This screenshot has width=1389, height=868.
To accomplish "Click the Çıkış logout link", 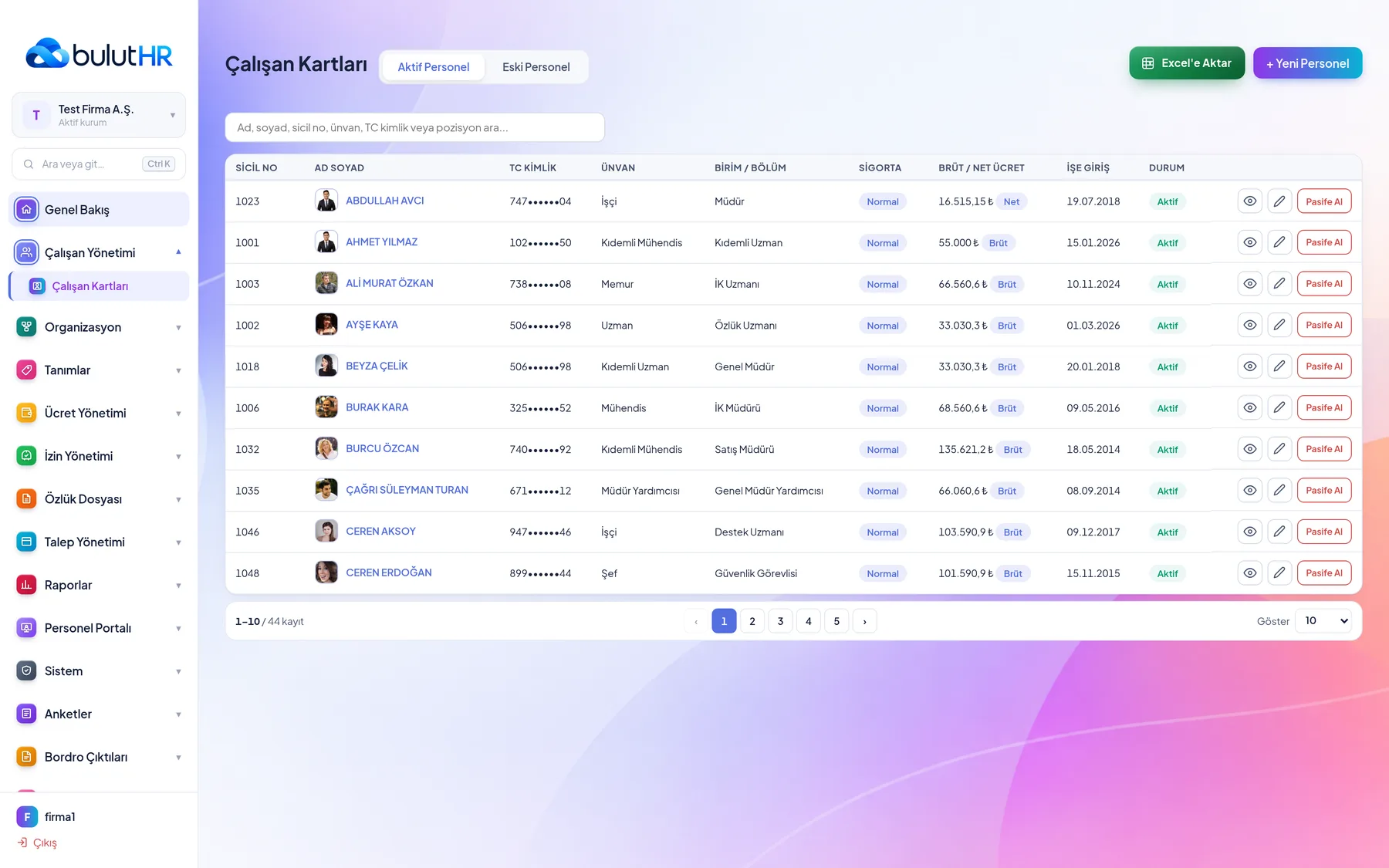I will click(x=37, y=843).
